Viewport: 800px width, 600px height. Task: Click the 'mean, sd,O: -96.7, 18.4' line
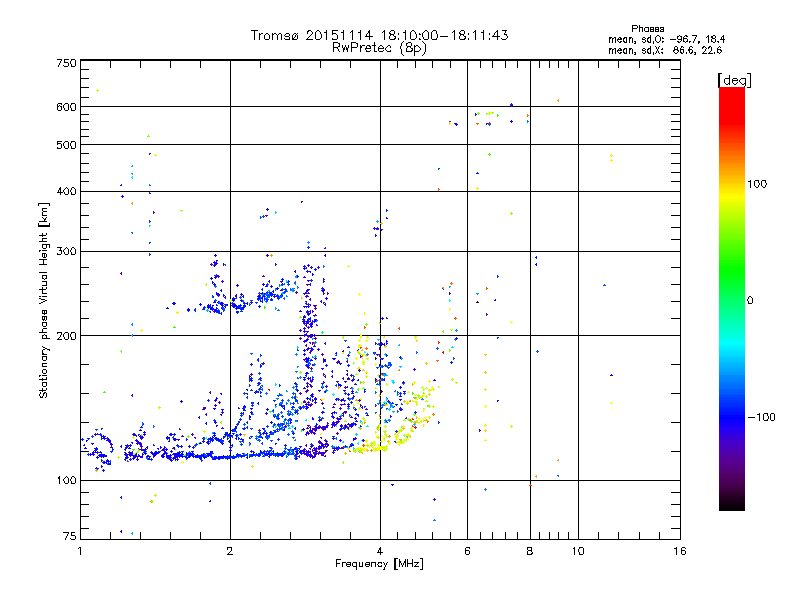point(666,40)
